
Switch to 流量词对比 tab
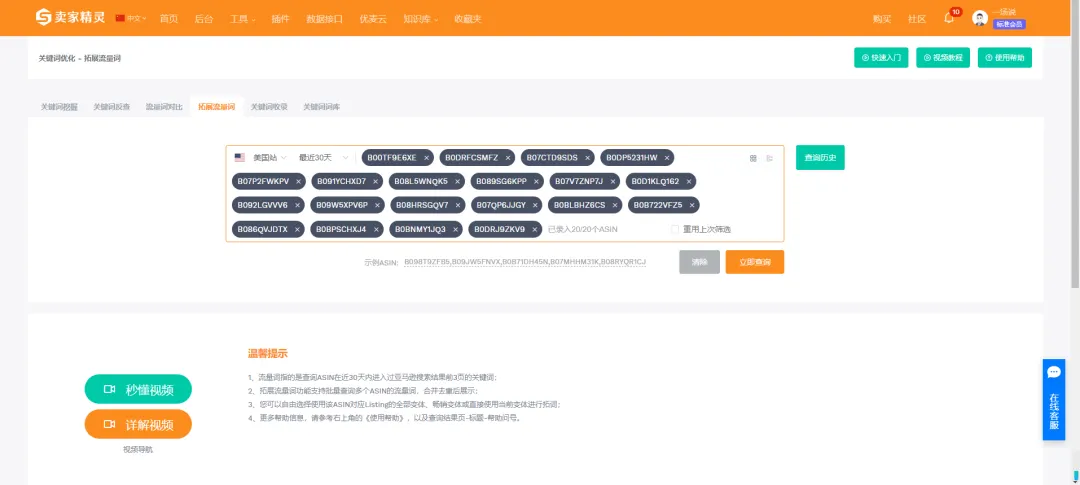tap(164, 107)
